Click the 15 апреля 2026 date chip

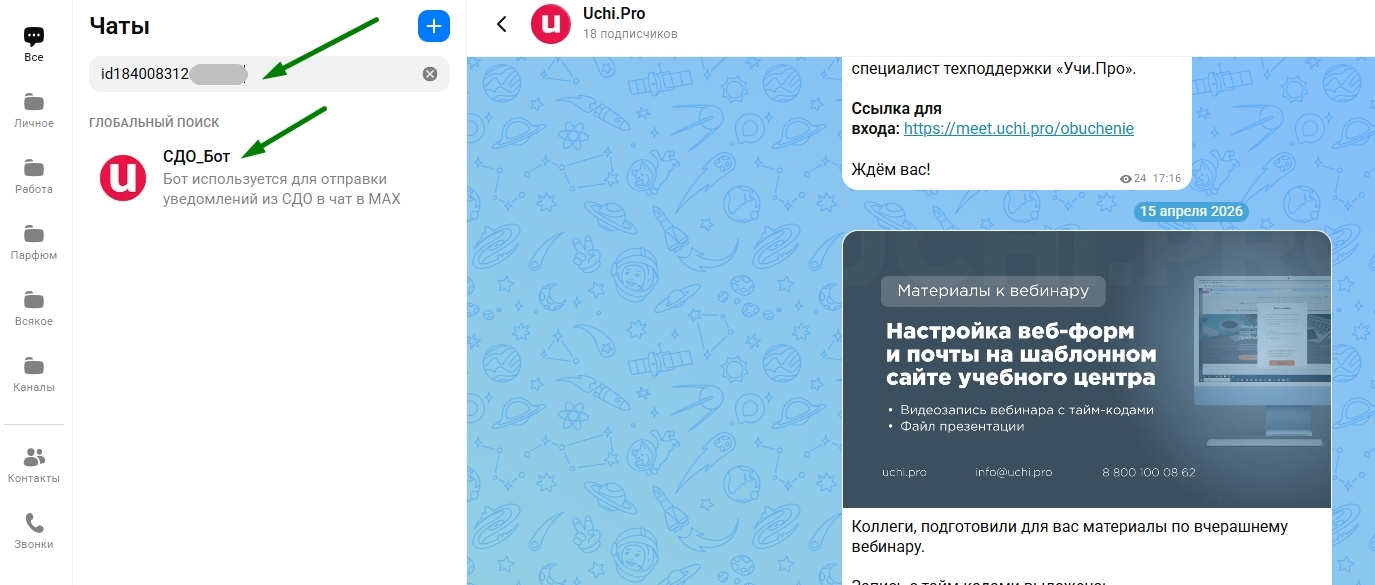click(x=1190, y=211)
